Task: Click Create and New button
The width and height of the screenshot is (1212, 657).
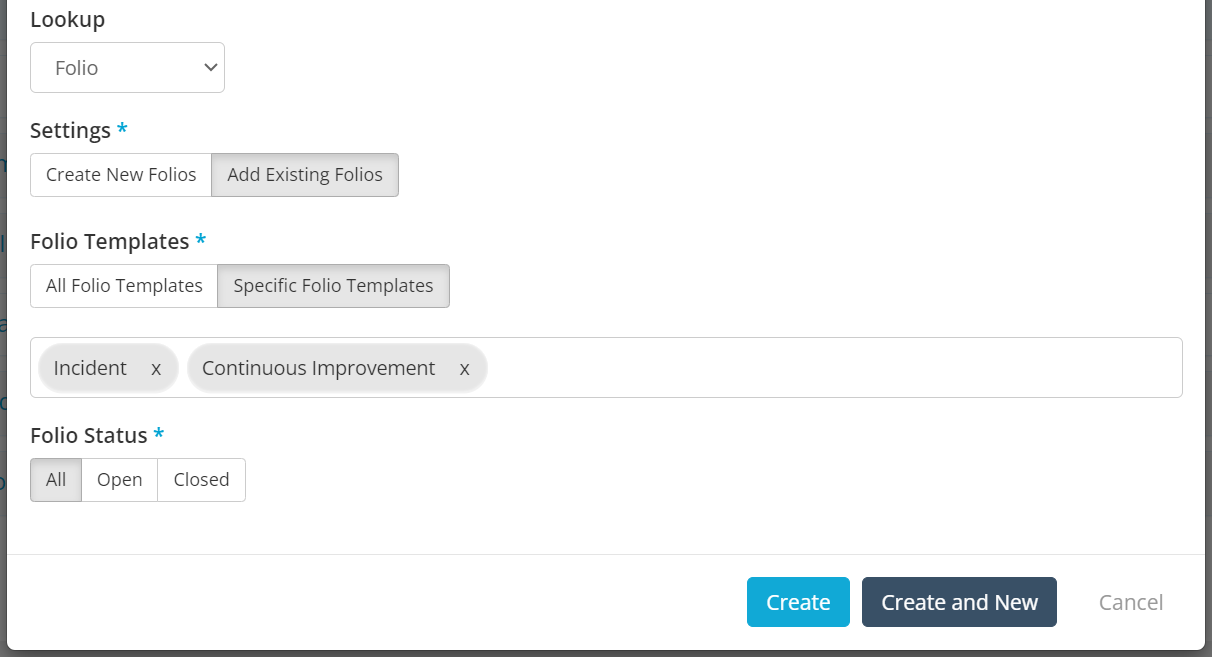Action: [x=959, y=602]
